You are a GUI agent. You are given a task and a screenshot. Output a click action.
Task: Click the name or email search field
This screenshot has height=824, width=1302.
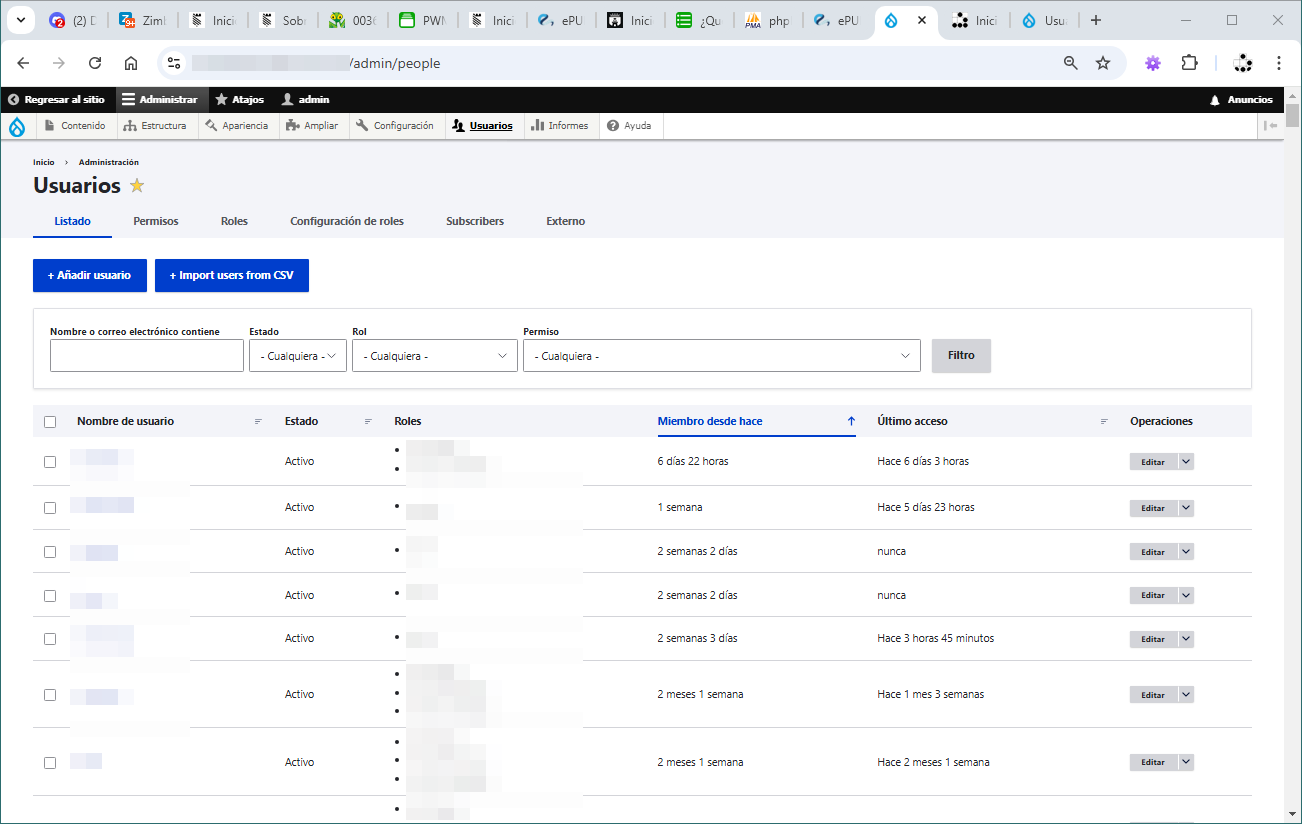[147, 356]
